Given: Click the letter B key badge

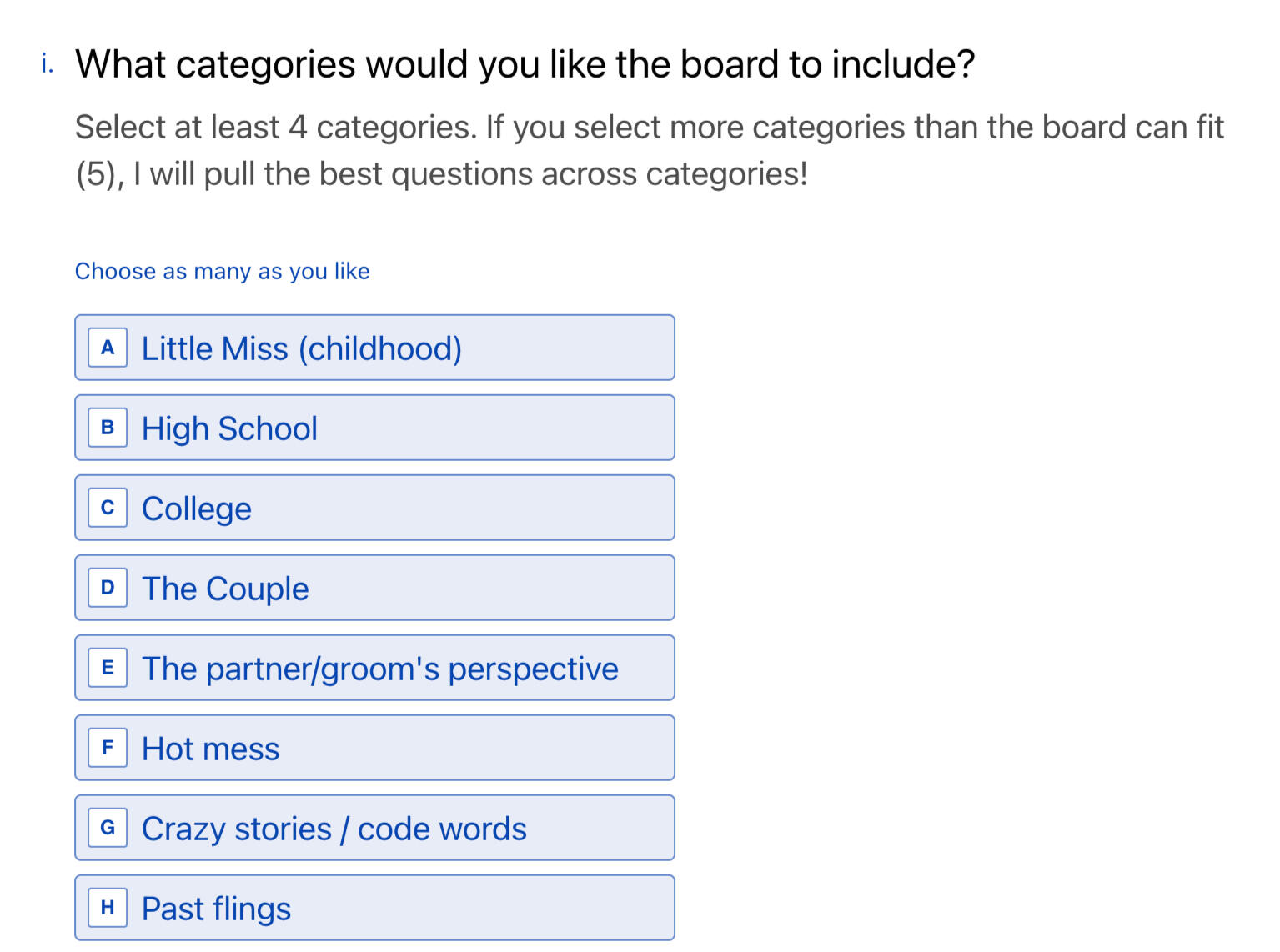Looking at the screenshot, I should [108, 428].
